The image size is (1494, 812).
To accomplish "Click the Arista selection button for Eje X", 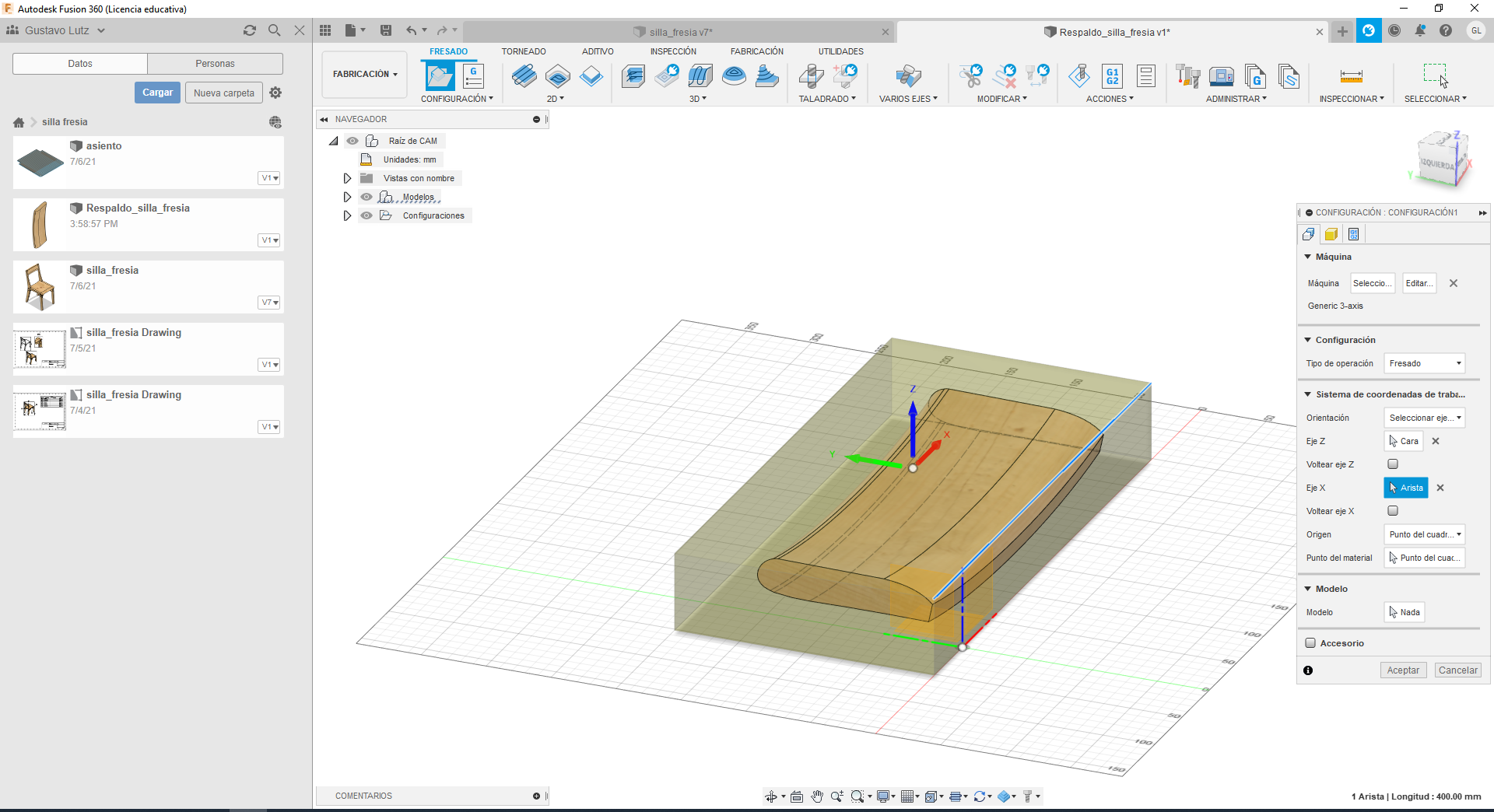I will (1406, 488).
